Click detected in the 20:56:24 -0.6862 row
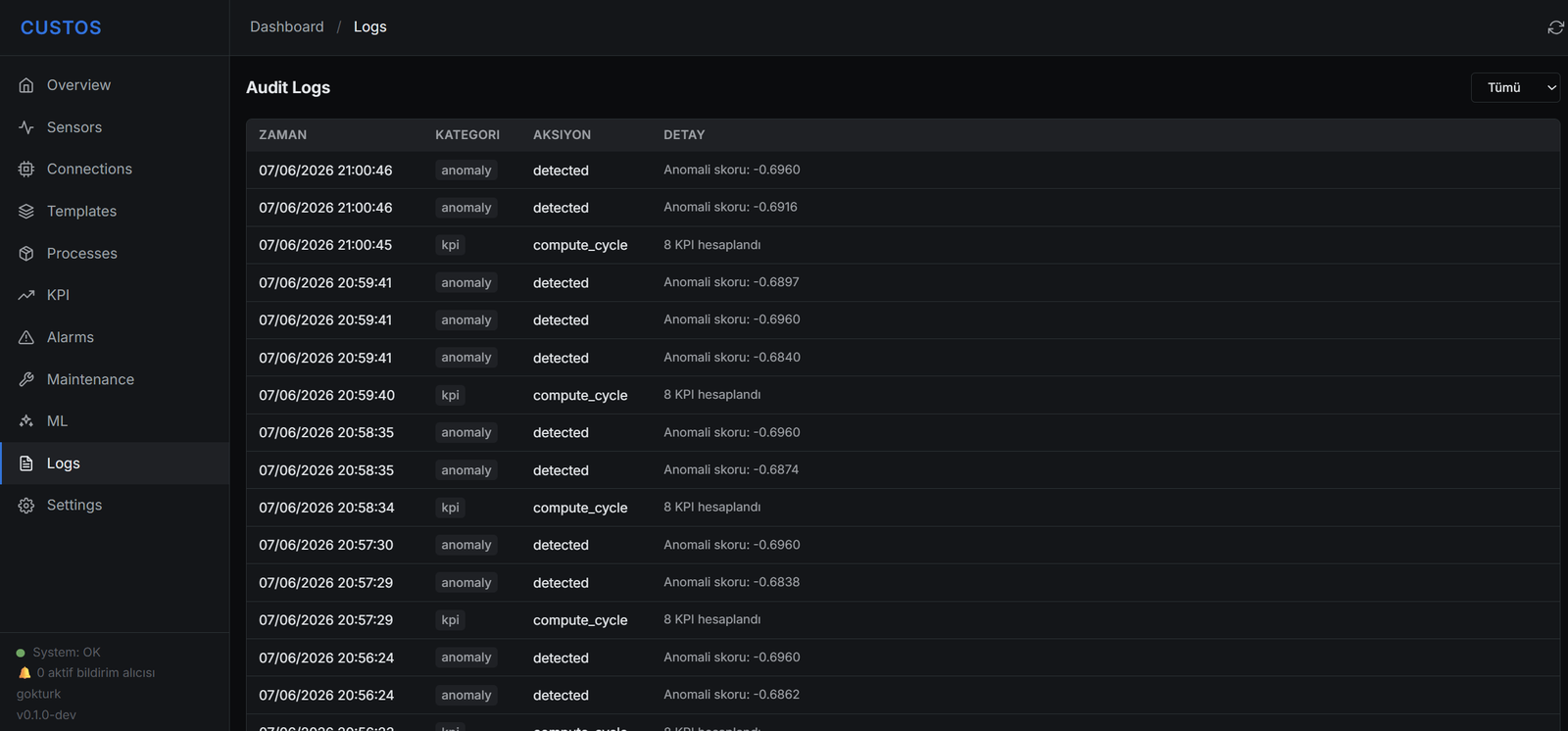 pyautogui.click(x=561, y=696)
